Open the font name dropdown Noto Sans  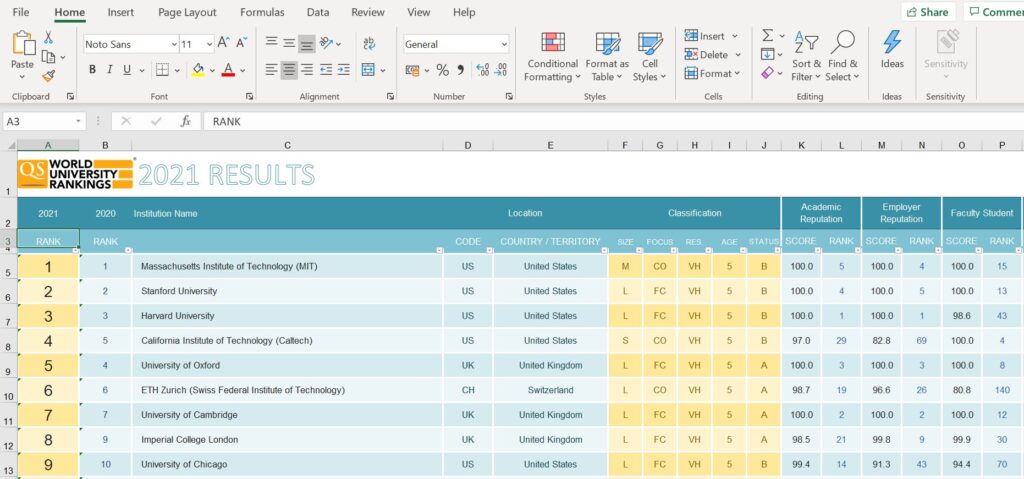(174, 44)
